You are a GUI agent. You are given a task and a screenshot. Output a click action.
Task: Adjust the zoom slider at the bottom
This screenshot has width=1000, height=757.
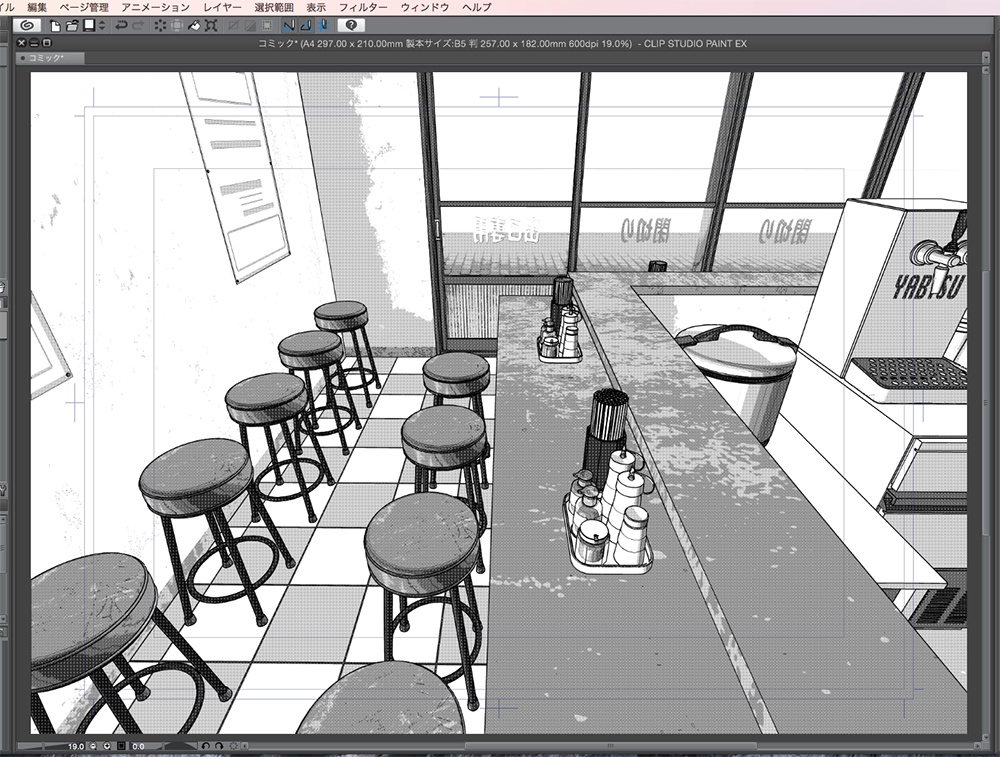(x=45, y=745)
